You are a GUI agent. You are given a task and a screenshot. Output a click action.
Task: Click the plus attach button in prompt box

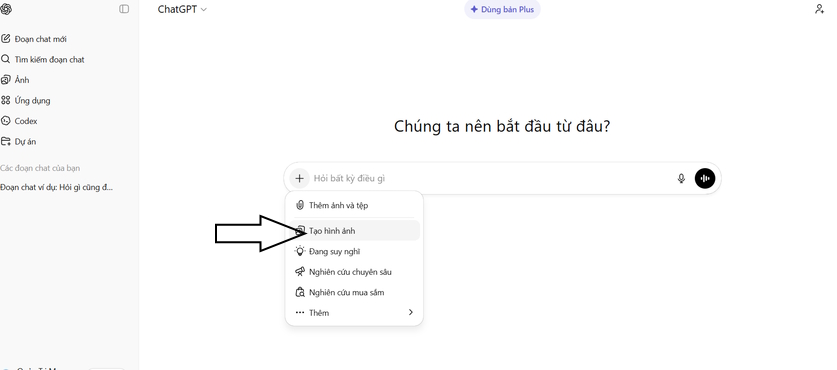point(299,178)
